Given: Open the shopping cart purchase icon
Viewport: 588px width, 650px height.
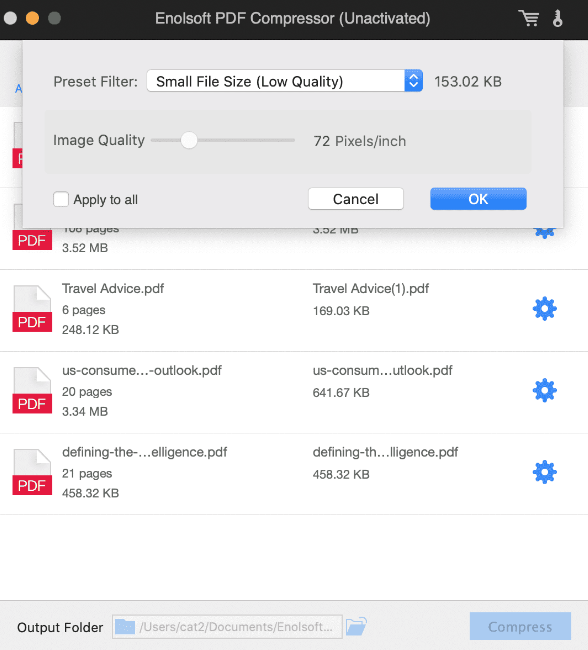Looking at the screenshot, I should [529, 18].
